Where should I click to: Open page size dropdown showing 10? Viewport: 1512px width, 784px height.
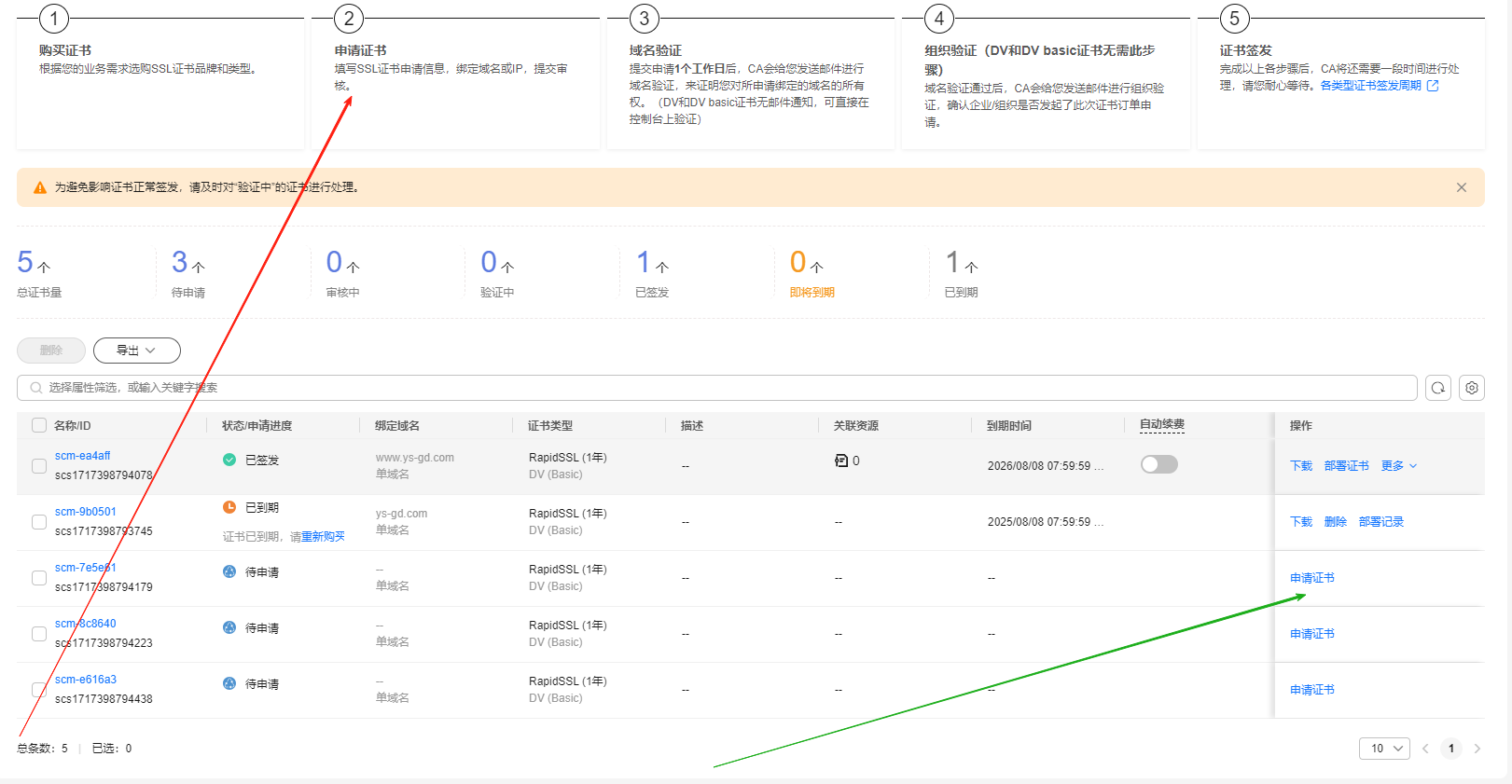pos(1384,749)
